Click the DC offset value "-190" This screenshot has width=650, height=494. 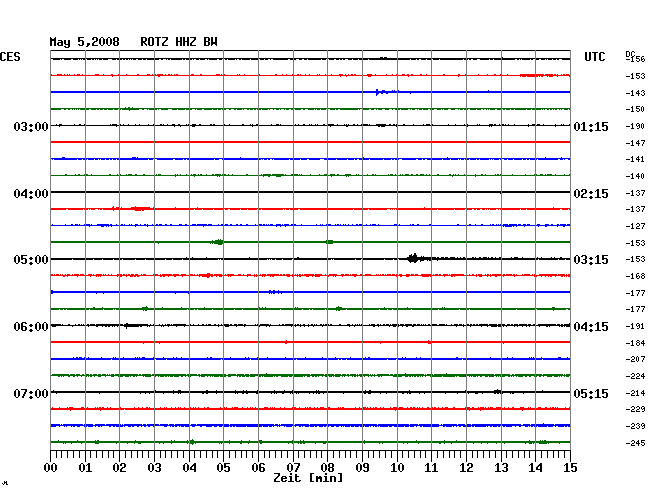pos(635,126)
